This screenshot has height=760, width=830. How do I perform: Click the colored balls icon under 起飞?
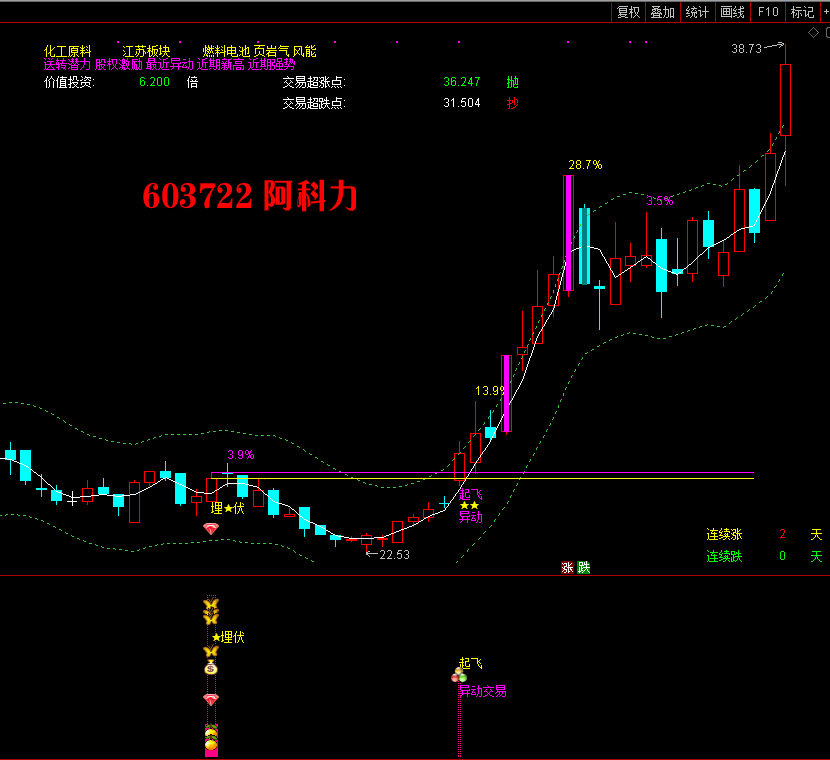(459, 676)
